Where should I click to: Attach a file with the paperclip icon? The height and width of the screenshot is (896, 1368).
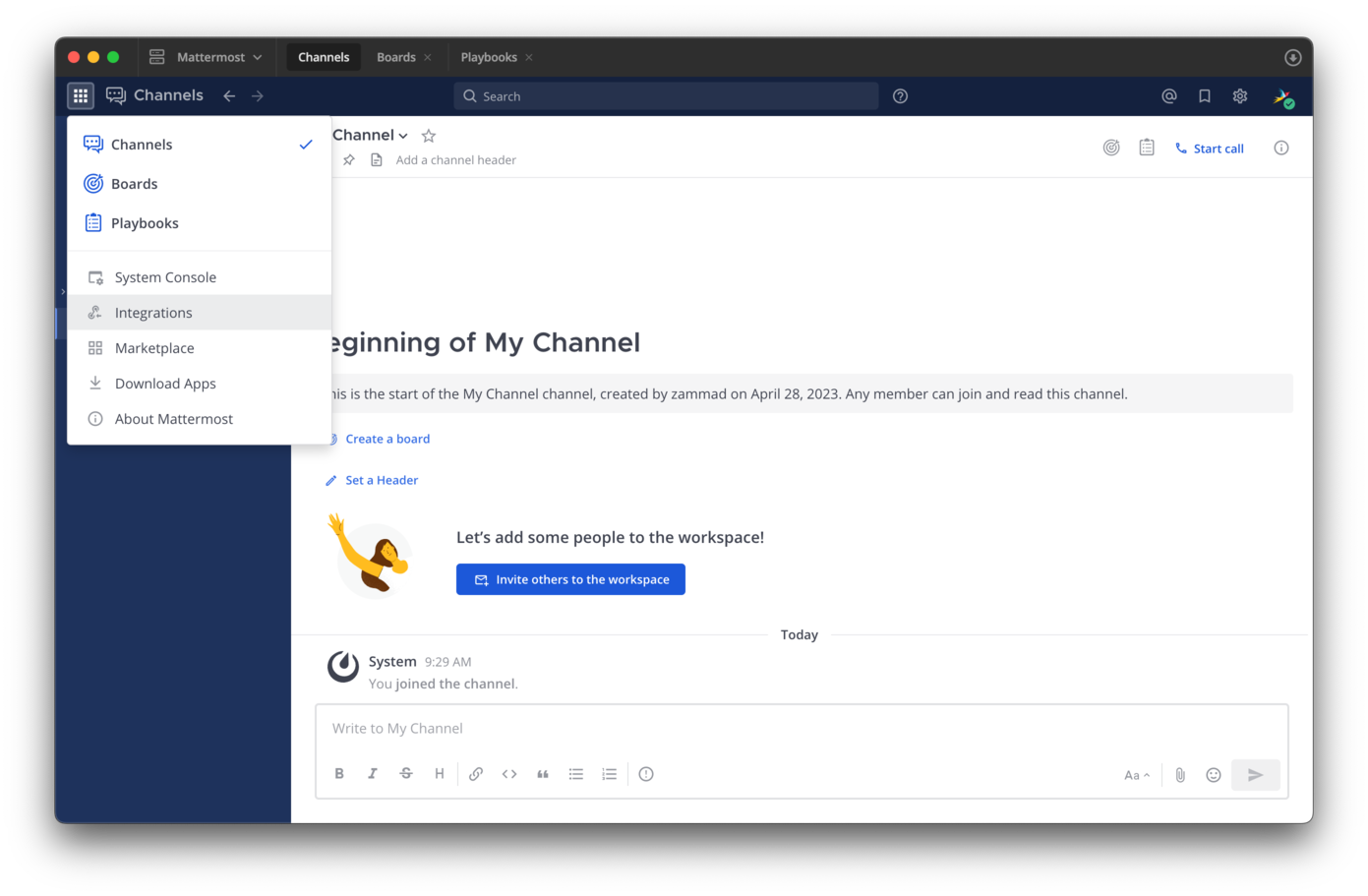1180,775
